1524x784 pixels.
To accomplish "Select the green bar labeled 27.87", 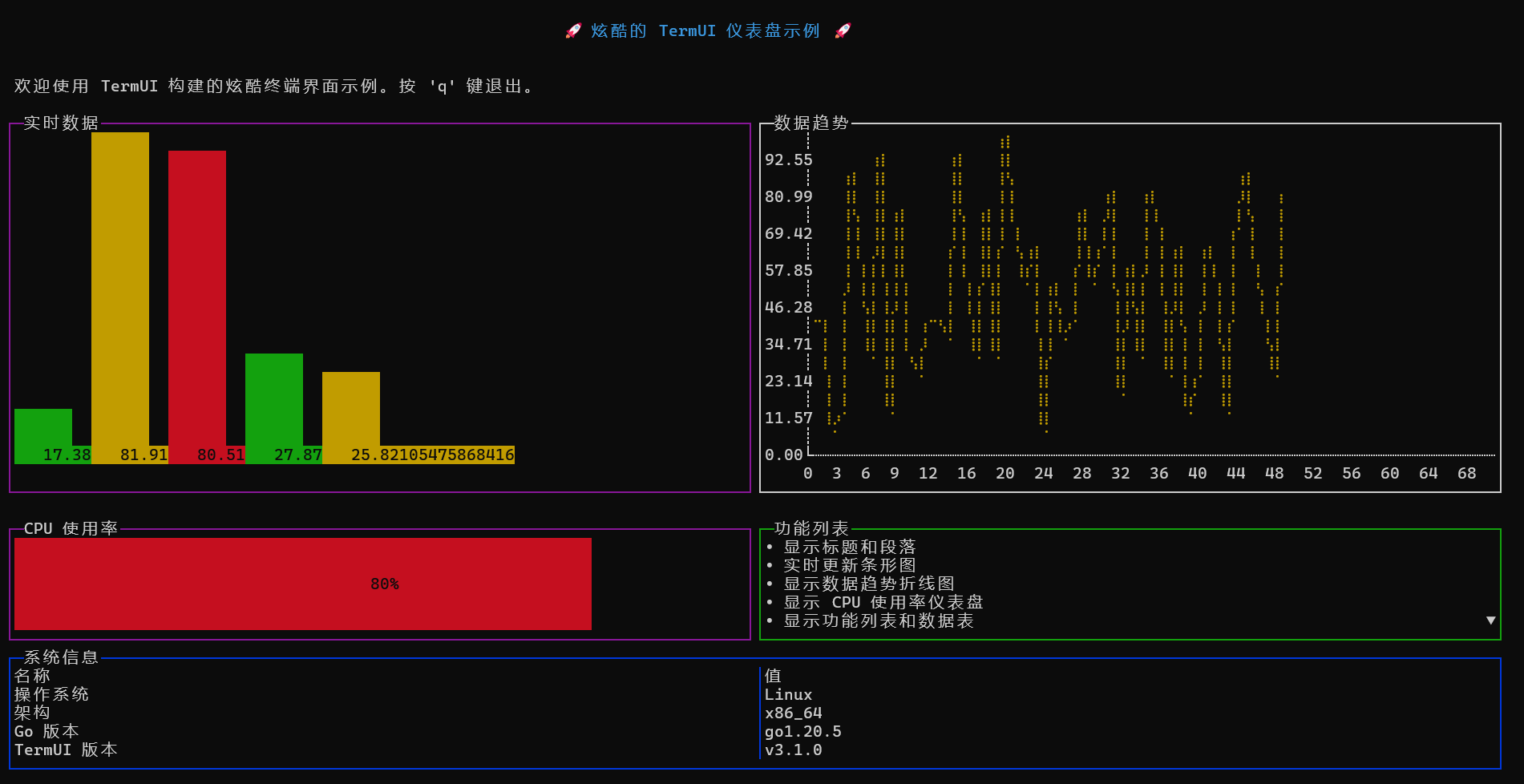I will click(x=274, y=408).
